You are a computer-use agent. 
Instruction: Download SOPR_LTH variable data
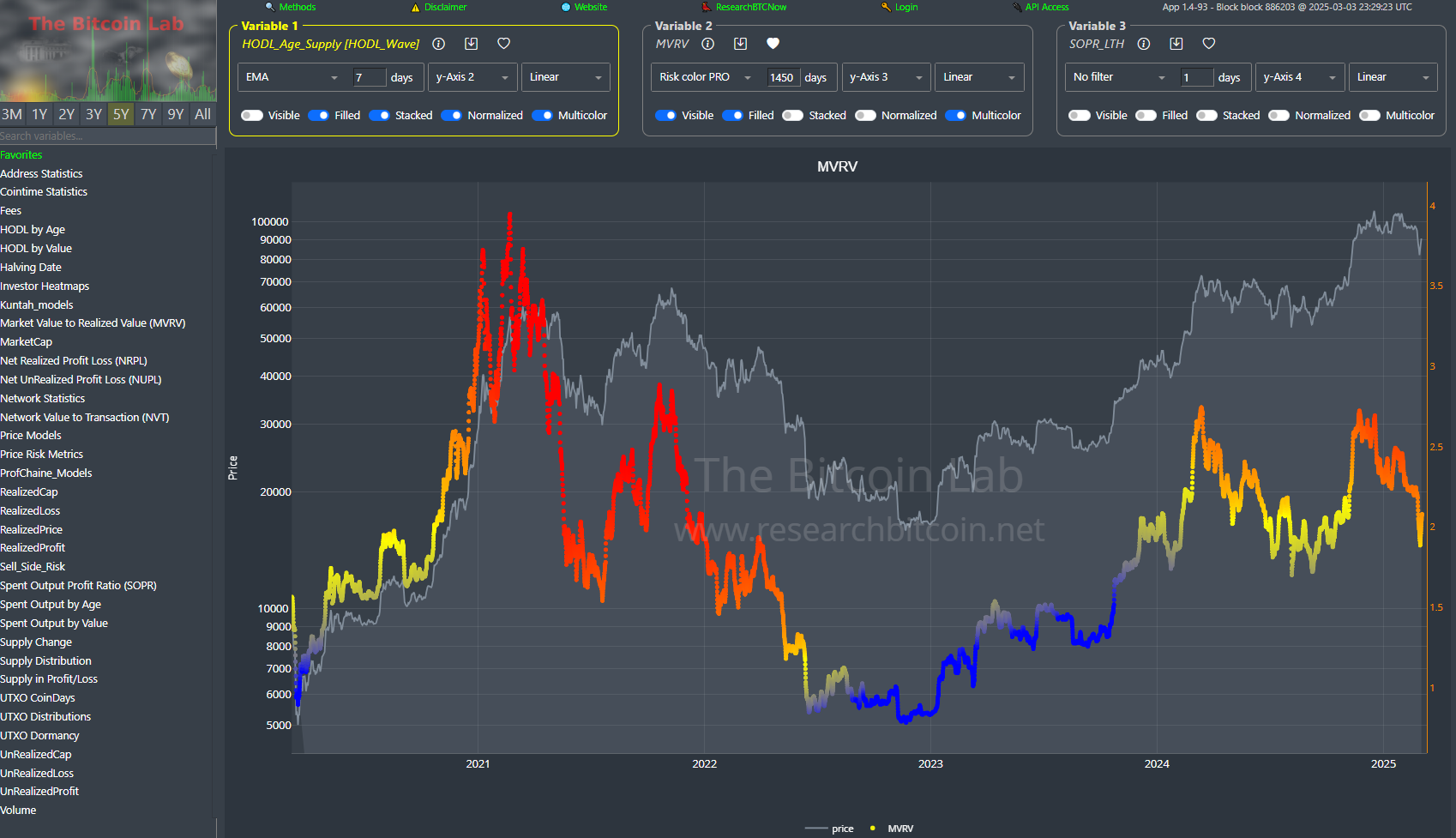(x=1176, y=43)
